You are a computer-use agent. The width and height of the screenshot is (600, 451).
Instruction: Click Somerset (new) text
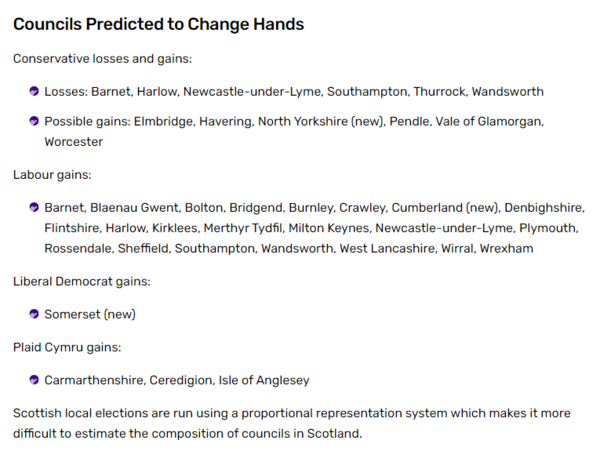click(90, 314)
